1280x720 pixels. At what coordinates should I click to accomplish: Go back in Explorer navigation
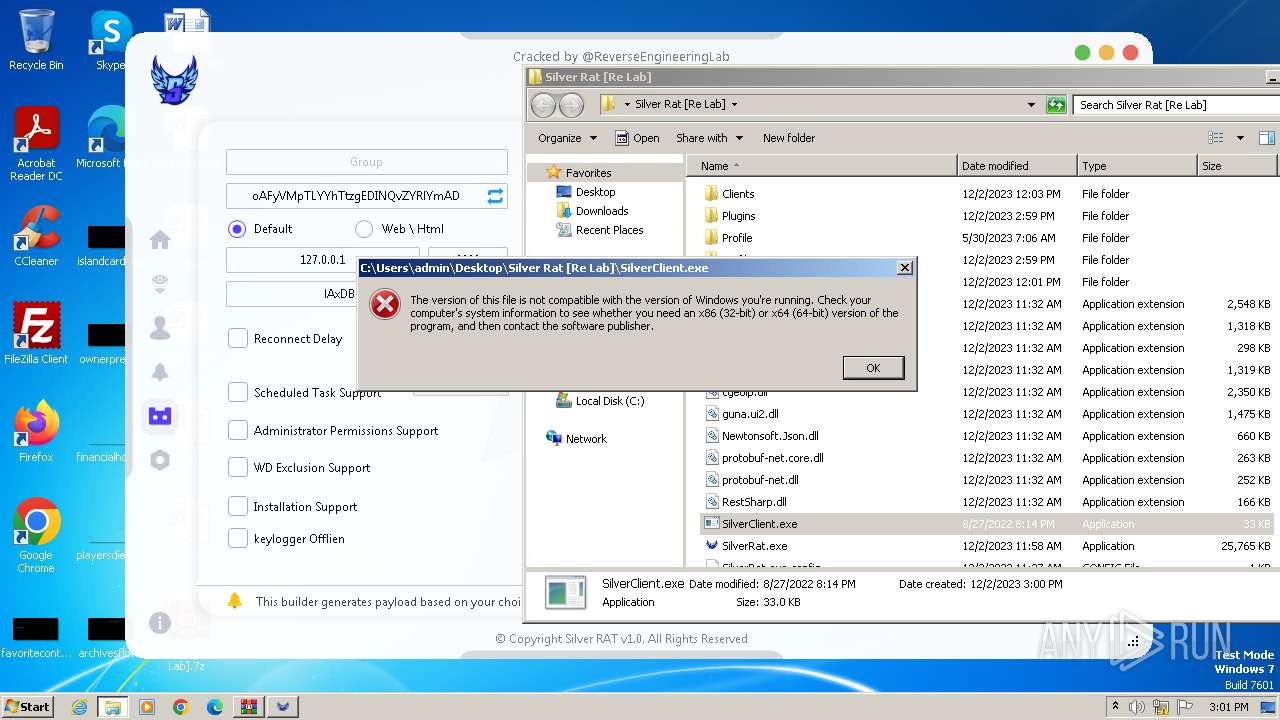tap(543, 104)
